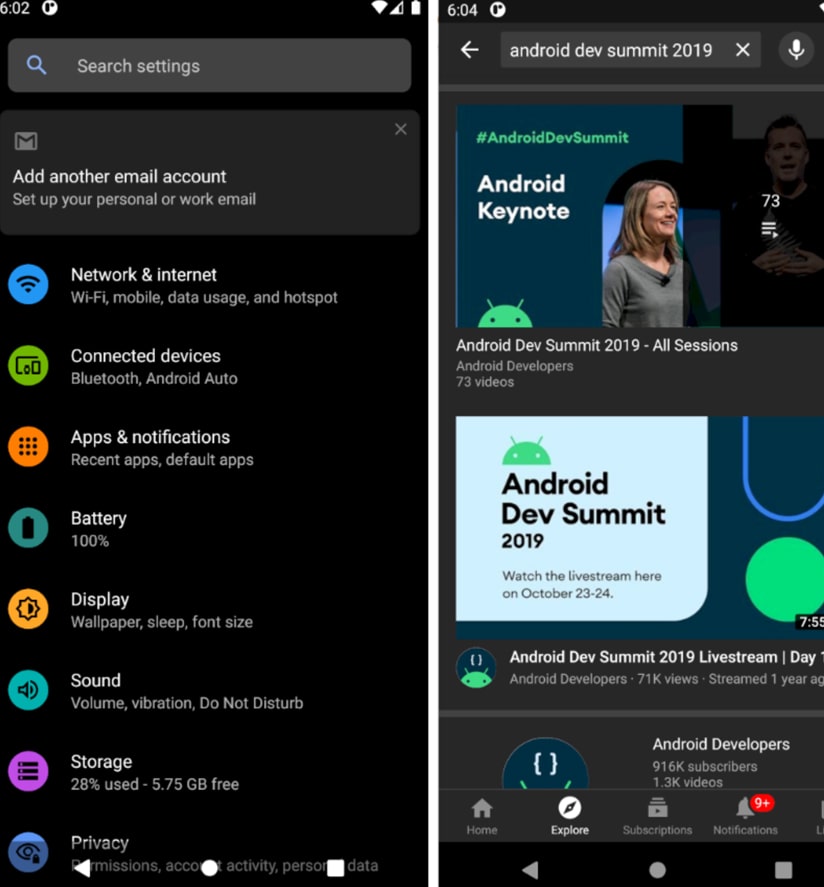This screenshot has width=824, height=887.
Task: Tap the back navigation triangle in Settings
Action: (83, 868)
